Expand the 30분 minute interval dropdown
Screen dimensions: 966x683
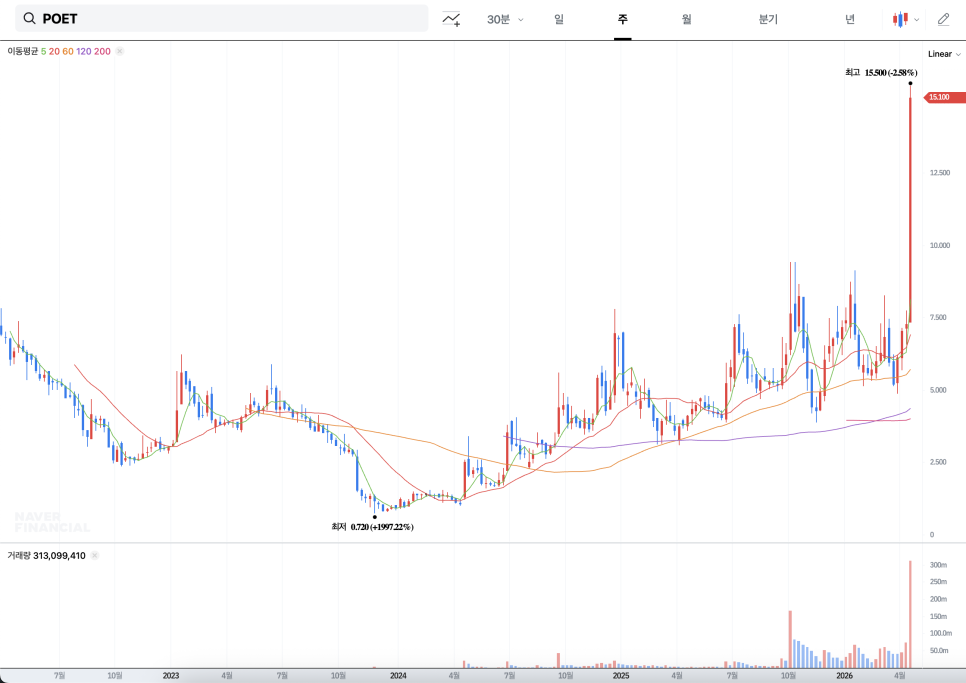[x=505, y=19]
